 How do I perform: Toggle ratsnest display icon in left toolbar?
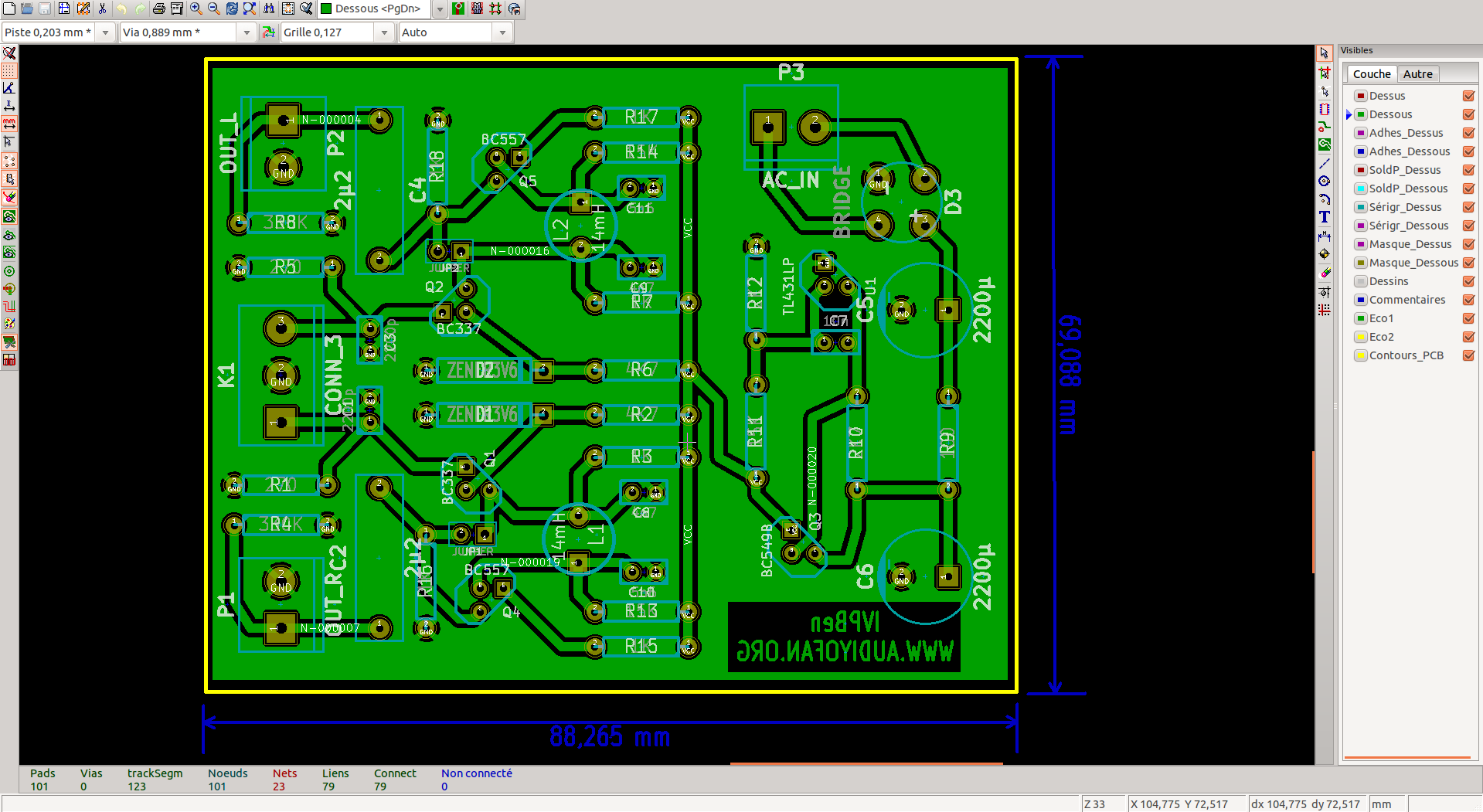tap(9, 161)
